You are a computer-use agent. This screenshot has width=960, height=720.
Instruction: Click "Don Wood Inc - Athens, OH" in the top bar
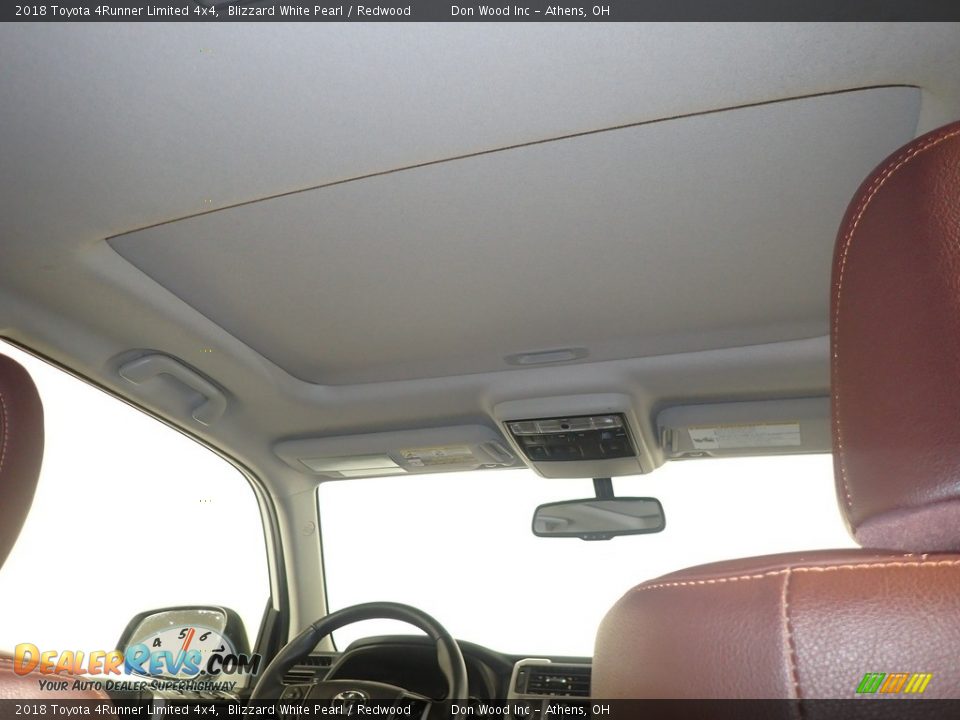530,11
